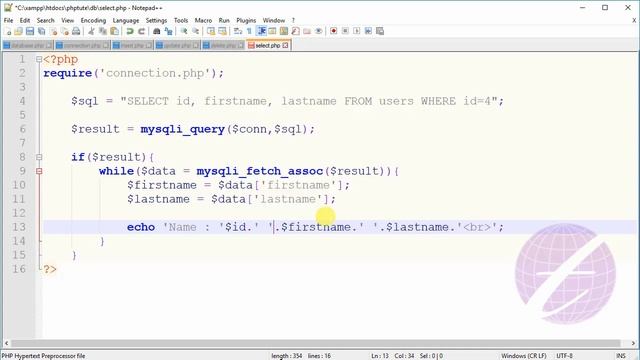Close the select.php tab with its red X
640x360 pixels.
coord(285,45)
